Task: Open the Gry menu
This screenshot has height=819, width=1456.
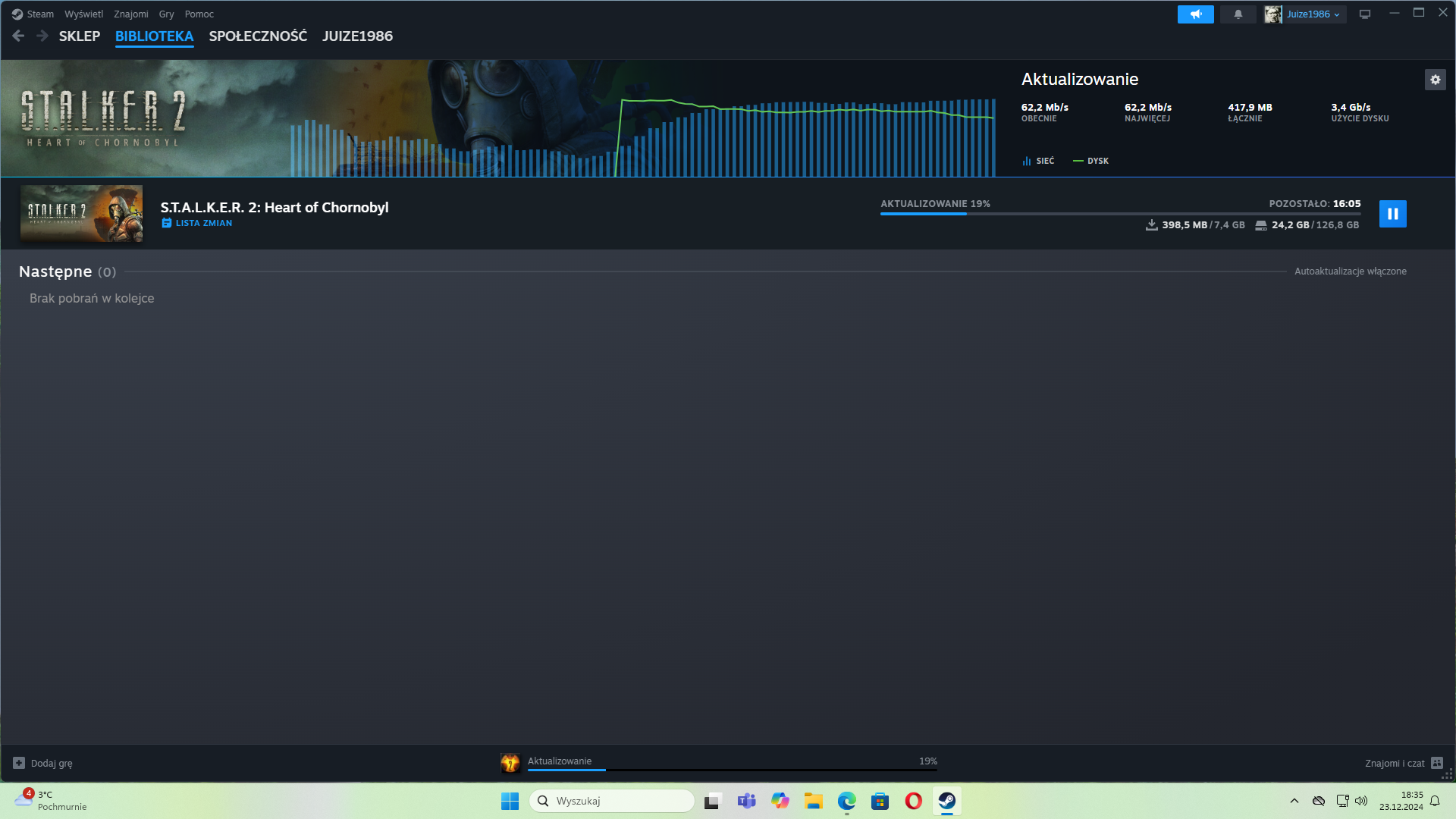Action: pos(166,14)
